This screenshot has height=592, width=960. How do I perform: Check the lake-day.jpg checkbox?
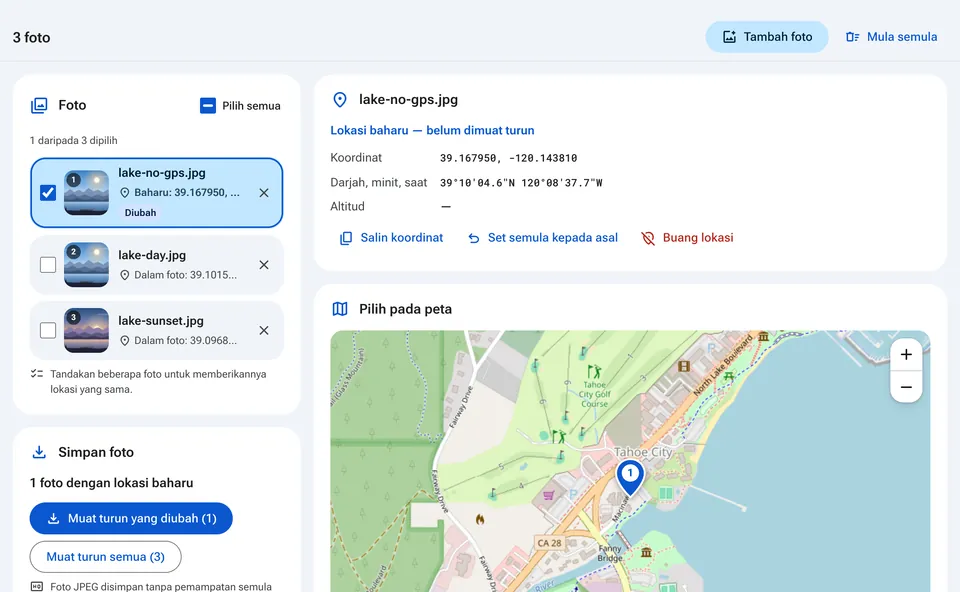pos(48,265)
